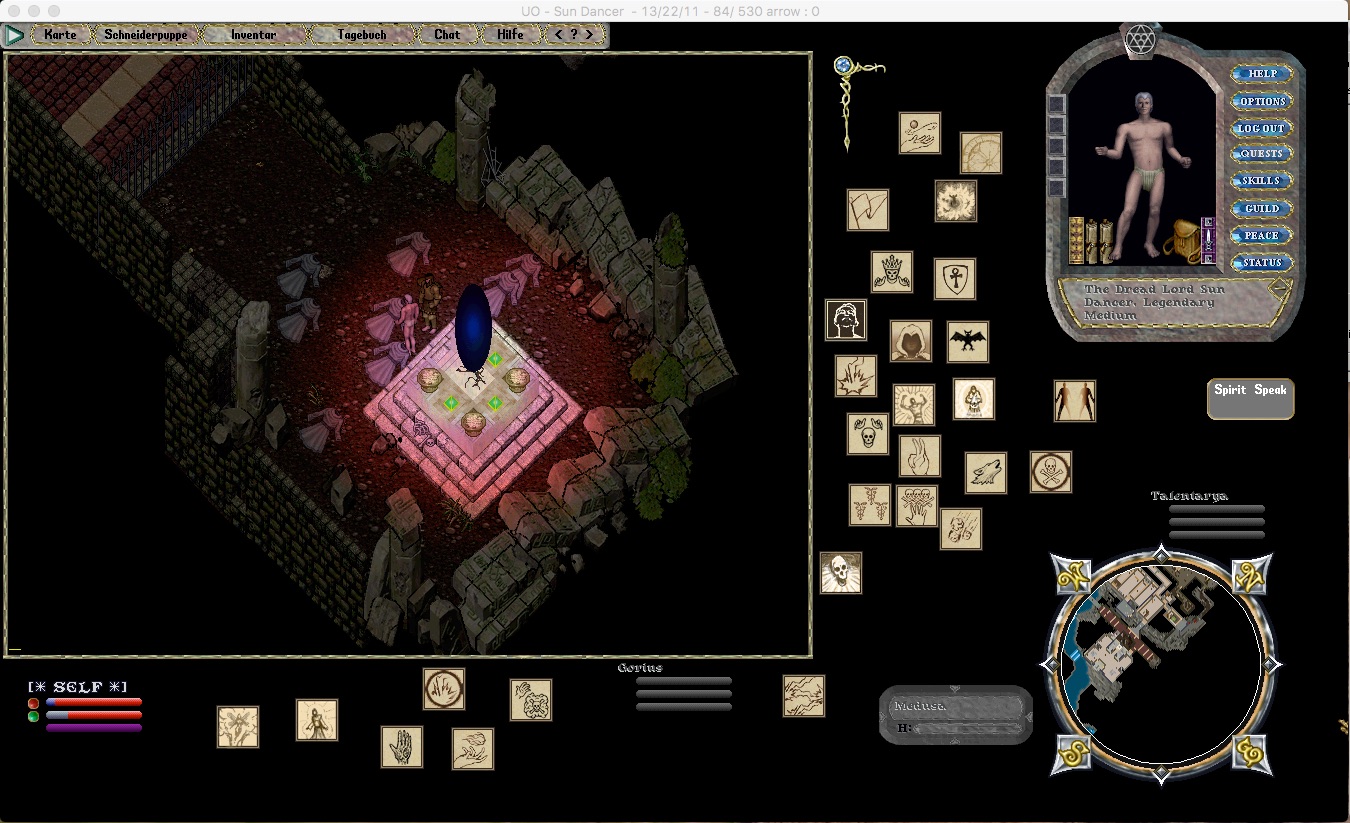Image resolution: width=1350 pixels, height=823 pixels.
Task: Open the STATUS window
Action: click(x=1262, y=262)
